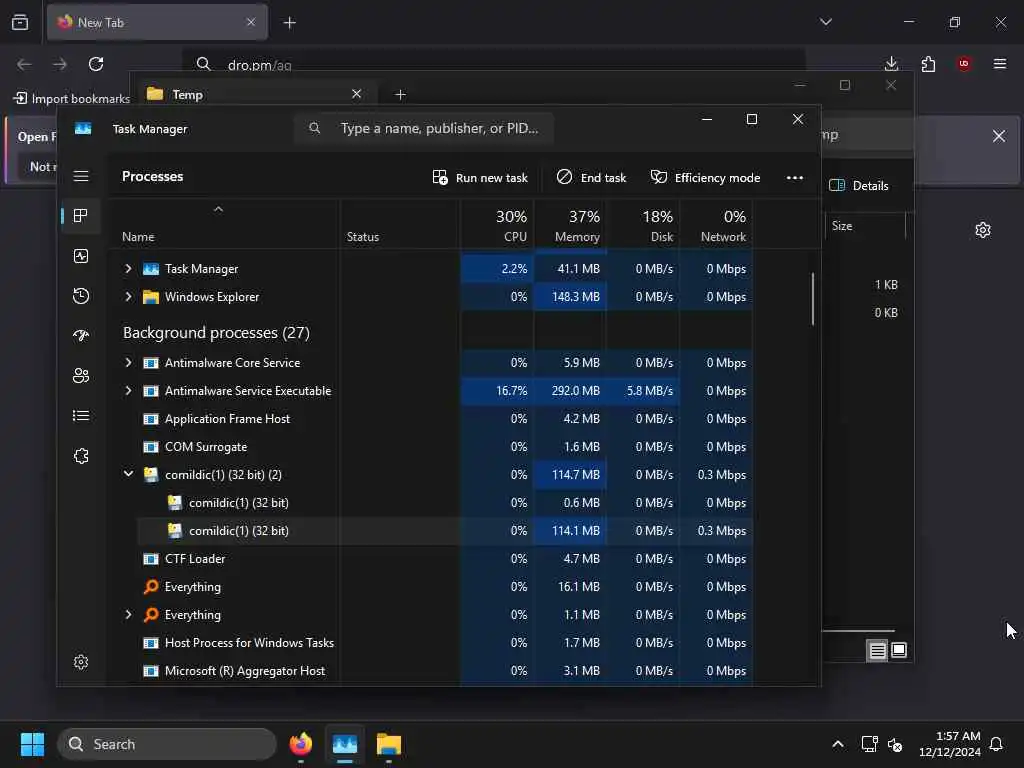Open the Details list icon in sidebar
The image size is (1024, 768).
(81, 416)
